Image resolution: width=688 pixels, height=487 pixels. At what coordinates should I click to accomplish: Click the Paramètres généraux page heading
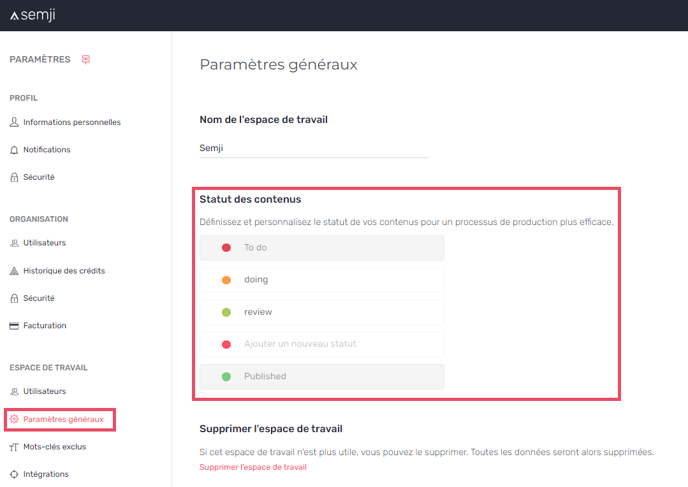(279, 65)
